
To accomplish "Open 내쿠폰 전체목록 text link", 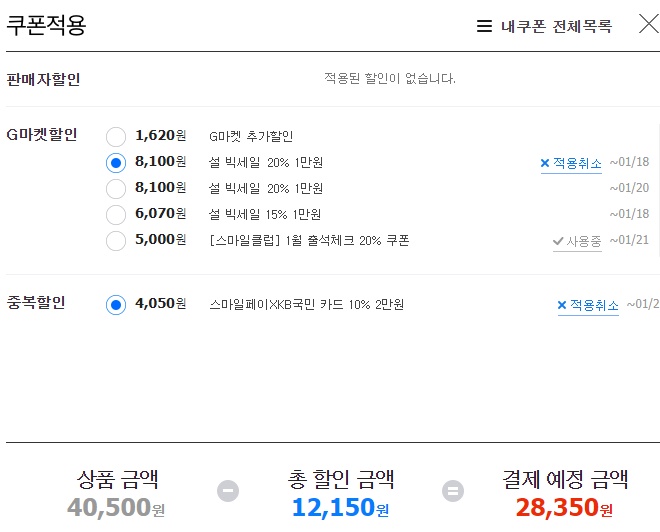I will tap(556, 27).
